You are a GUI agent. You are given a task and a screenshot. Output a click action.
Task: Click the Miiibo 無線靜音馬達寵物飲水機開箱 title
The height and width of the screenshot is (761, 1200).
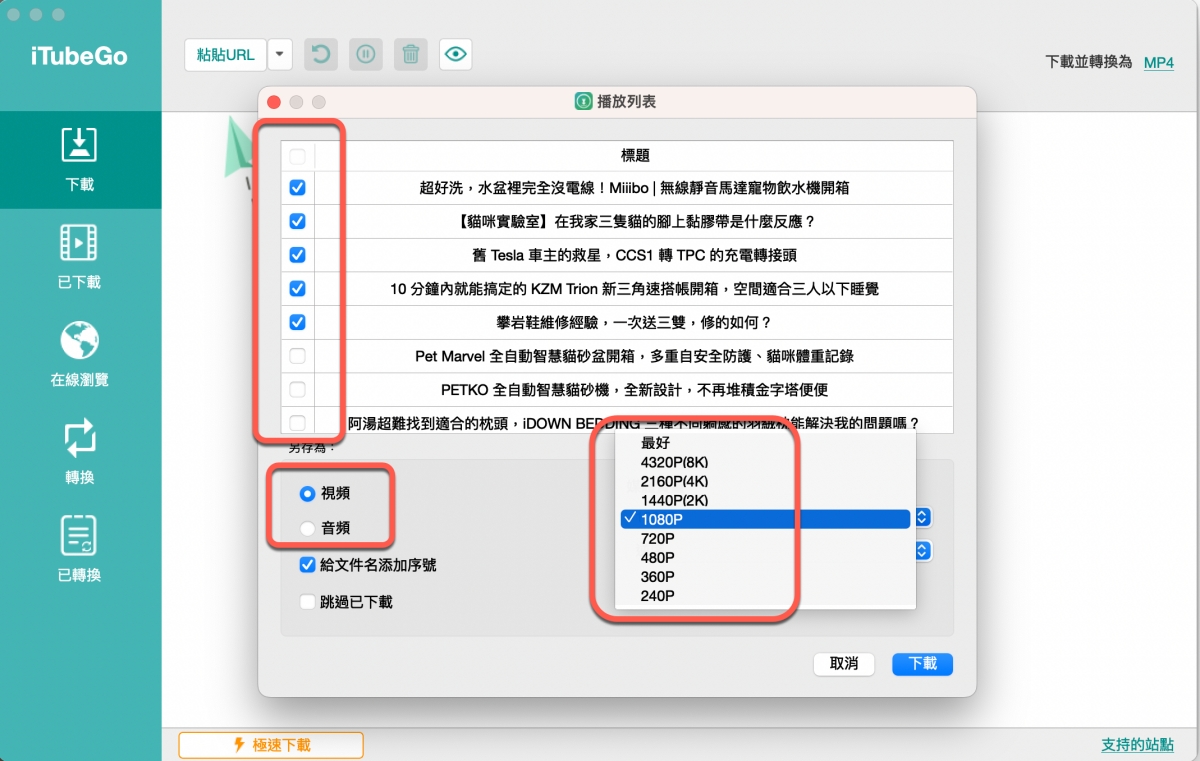(x=635, y=188)
